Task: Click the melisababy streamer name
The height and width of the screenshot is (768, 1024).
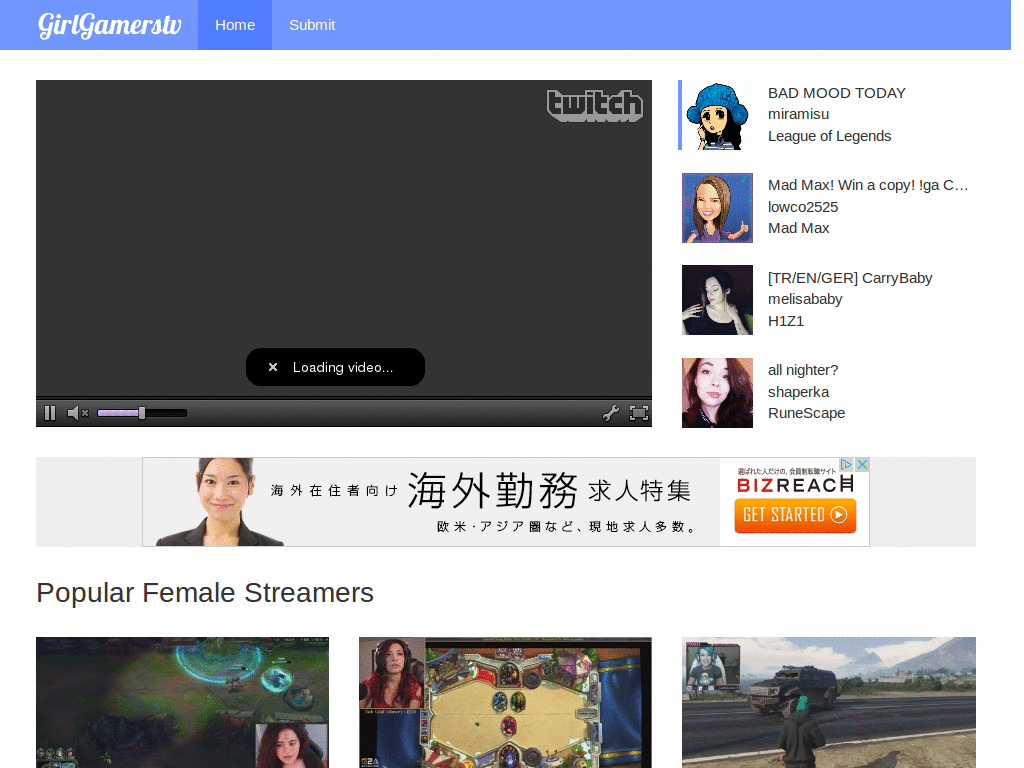Action: coord(805,299)
